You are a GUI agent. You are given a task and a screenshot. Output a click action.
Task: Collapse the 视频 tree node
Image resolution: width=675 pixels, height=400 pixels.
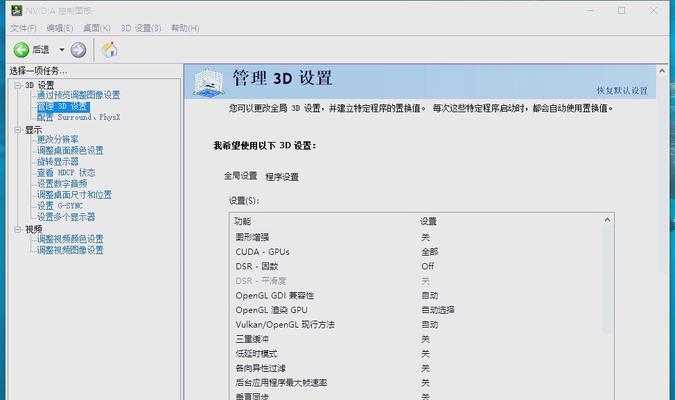coord(18,229)
